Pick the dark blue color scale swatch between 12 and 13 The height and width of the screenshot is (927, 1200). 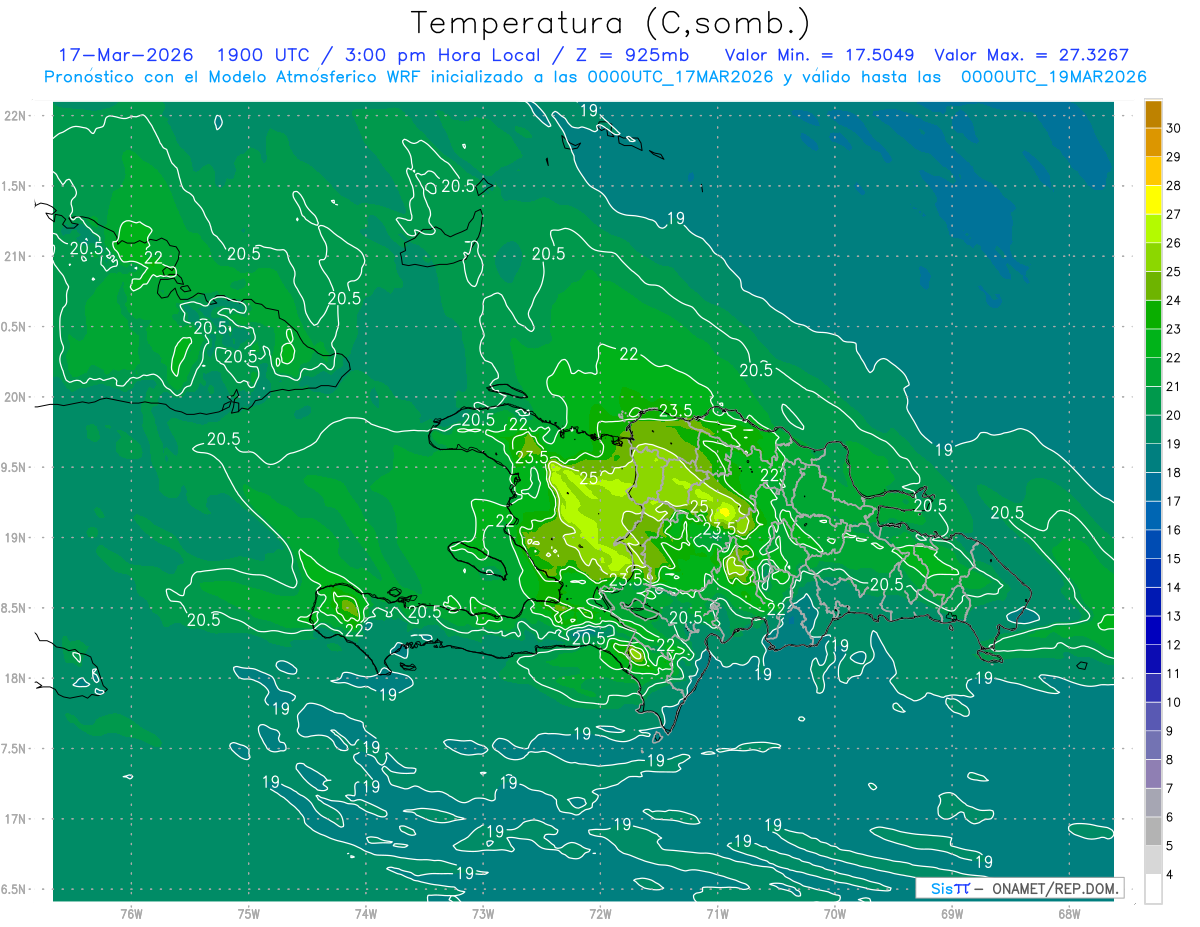coord(1153,630)
